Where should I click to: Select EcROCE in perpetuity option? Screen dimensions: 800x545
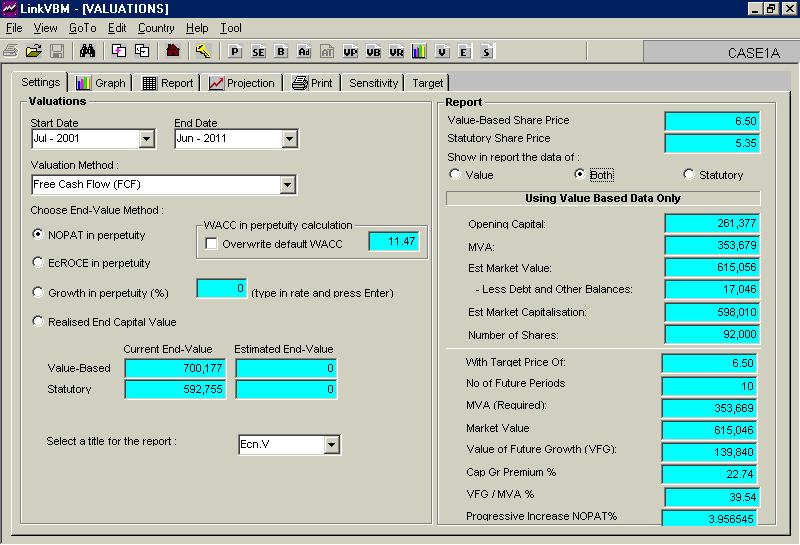(x=38, y=262)
